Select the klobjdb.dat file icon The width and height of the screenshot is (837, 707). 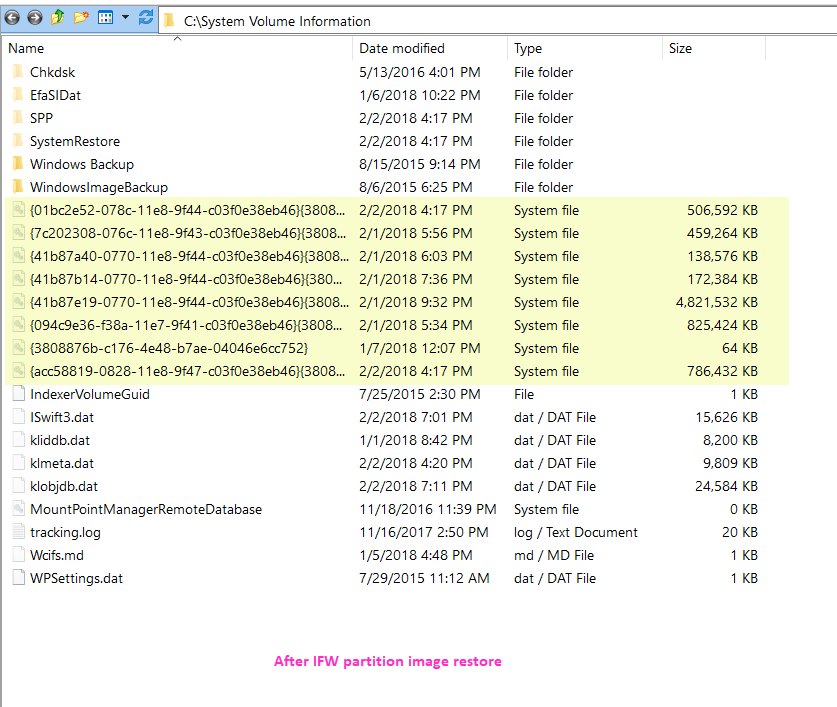click(x=18, y=485)
